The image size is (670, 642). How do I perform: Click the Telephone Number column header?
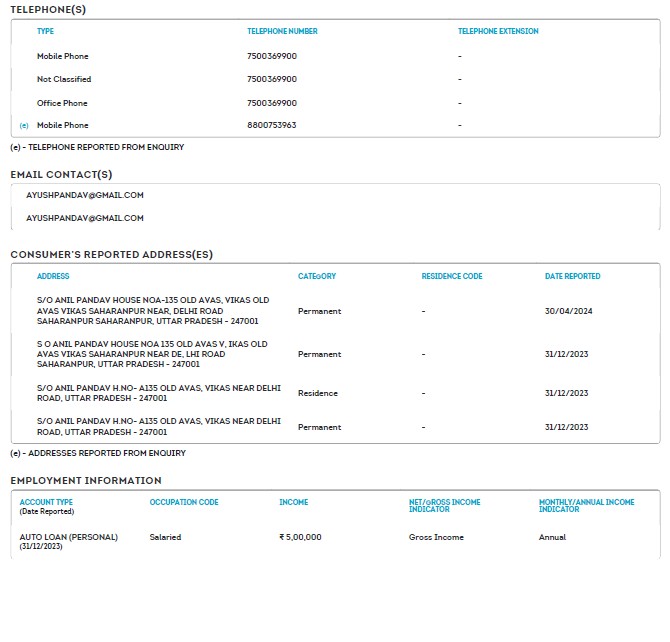[x=282, y=32]
